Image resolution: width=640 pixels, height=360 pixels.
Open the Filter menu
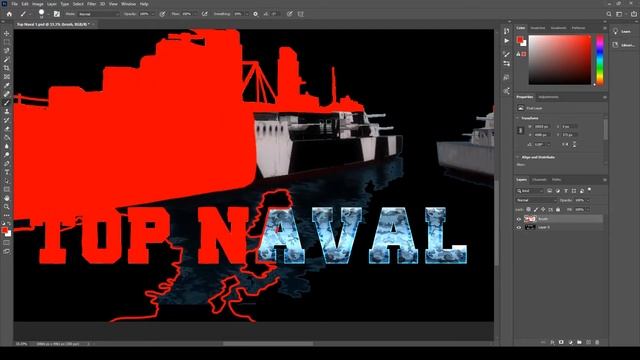click(x=91, y=4)
